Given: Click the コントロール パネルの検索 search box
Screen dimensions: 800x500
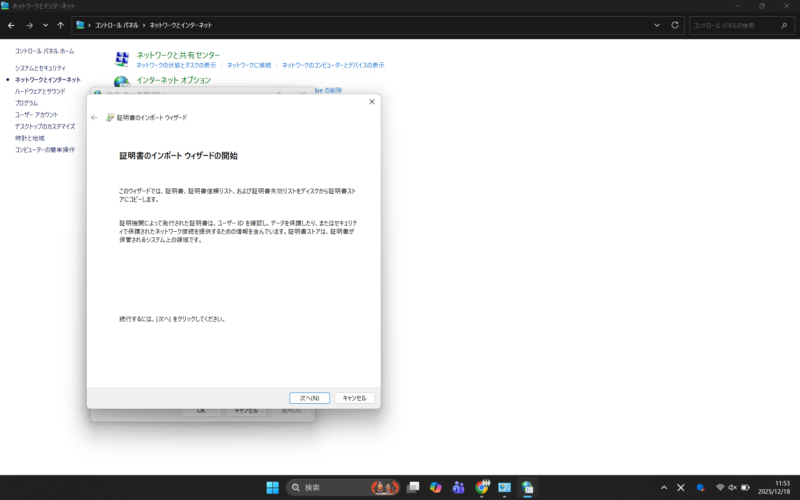Looking at the screenshot, I should coord(738,25).
